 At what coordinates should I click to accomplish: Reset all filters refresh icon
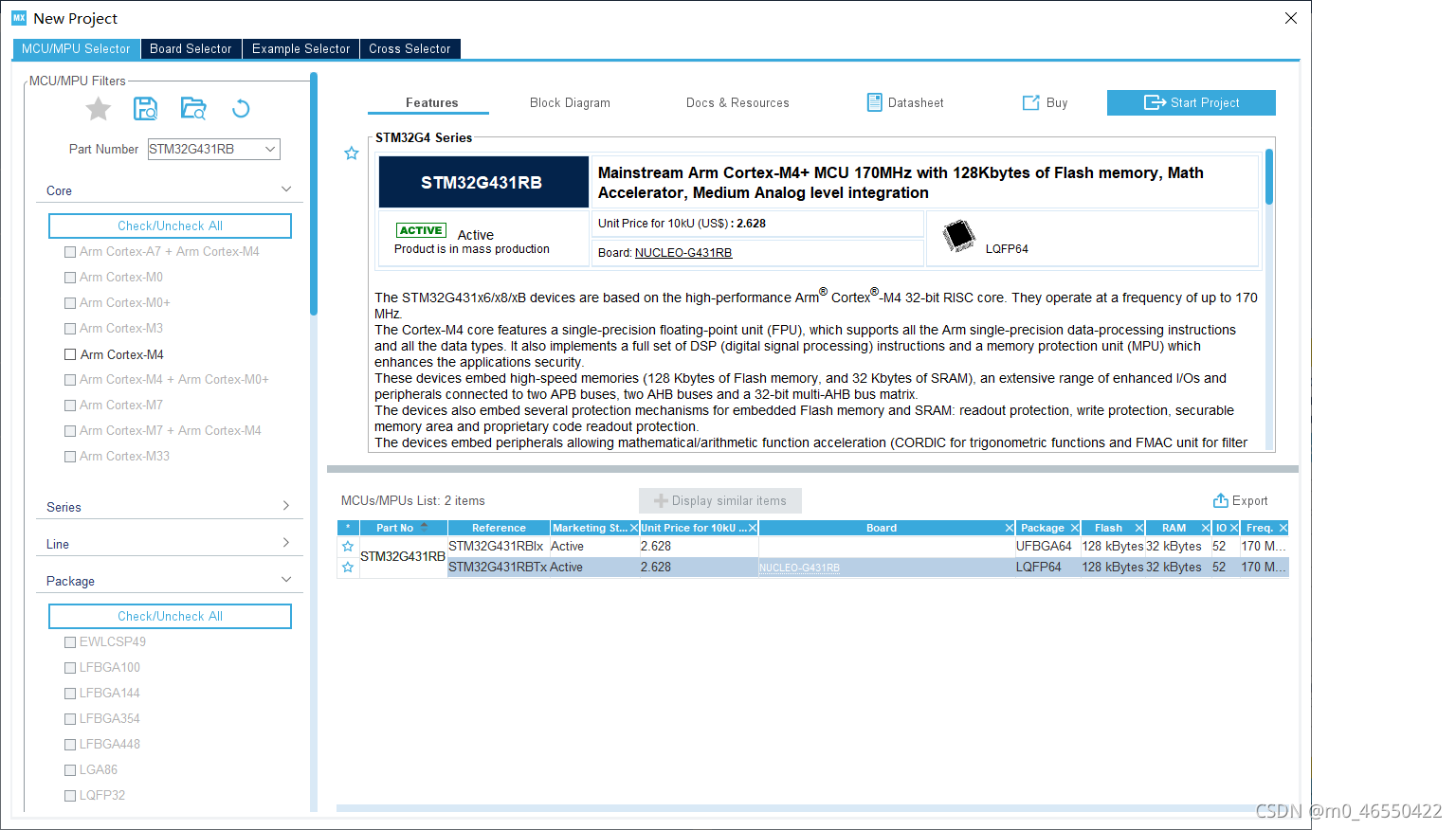[241, 109]
